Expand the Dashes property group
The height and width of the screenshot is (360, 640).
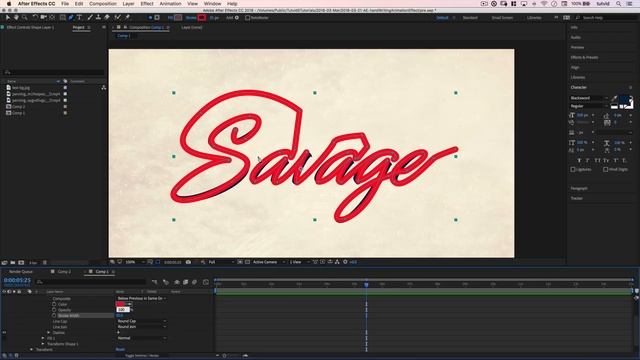[49, 333]
